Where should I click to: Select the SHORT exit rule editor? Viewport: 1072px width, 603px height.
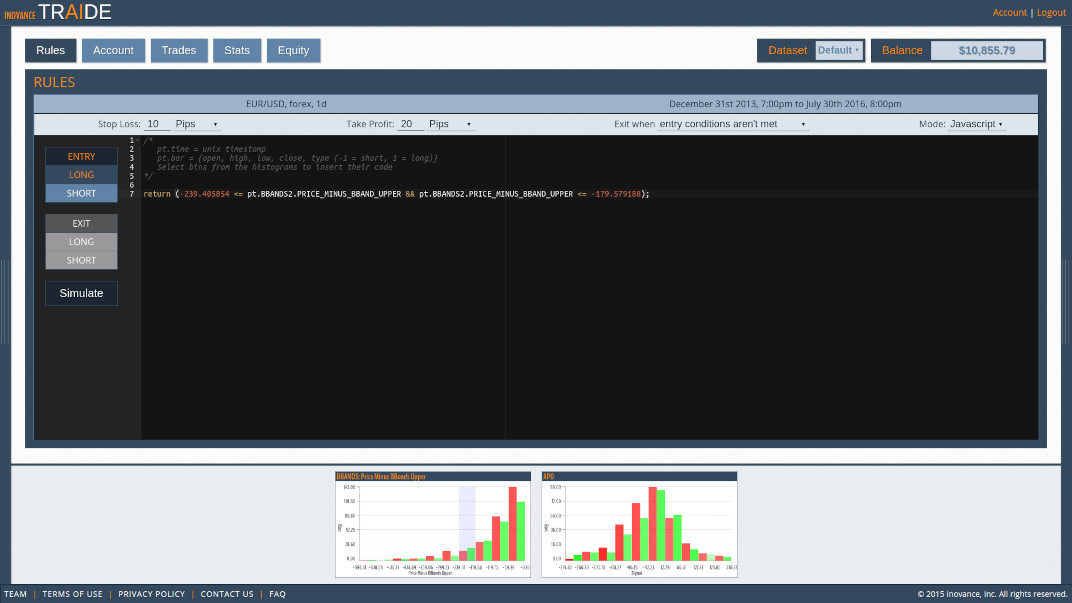click(x=81, y=260)
